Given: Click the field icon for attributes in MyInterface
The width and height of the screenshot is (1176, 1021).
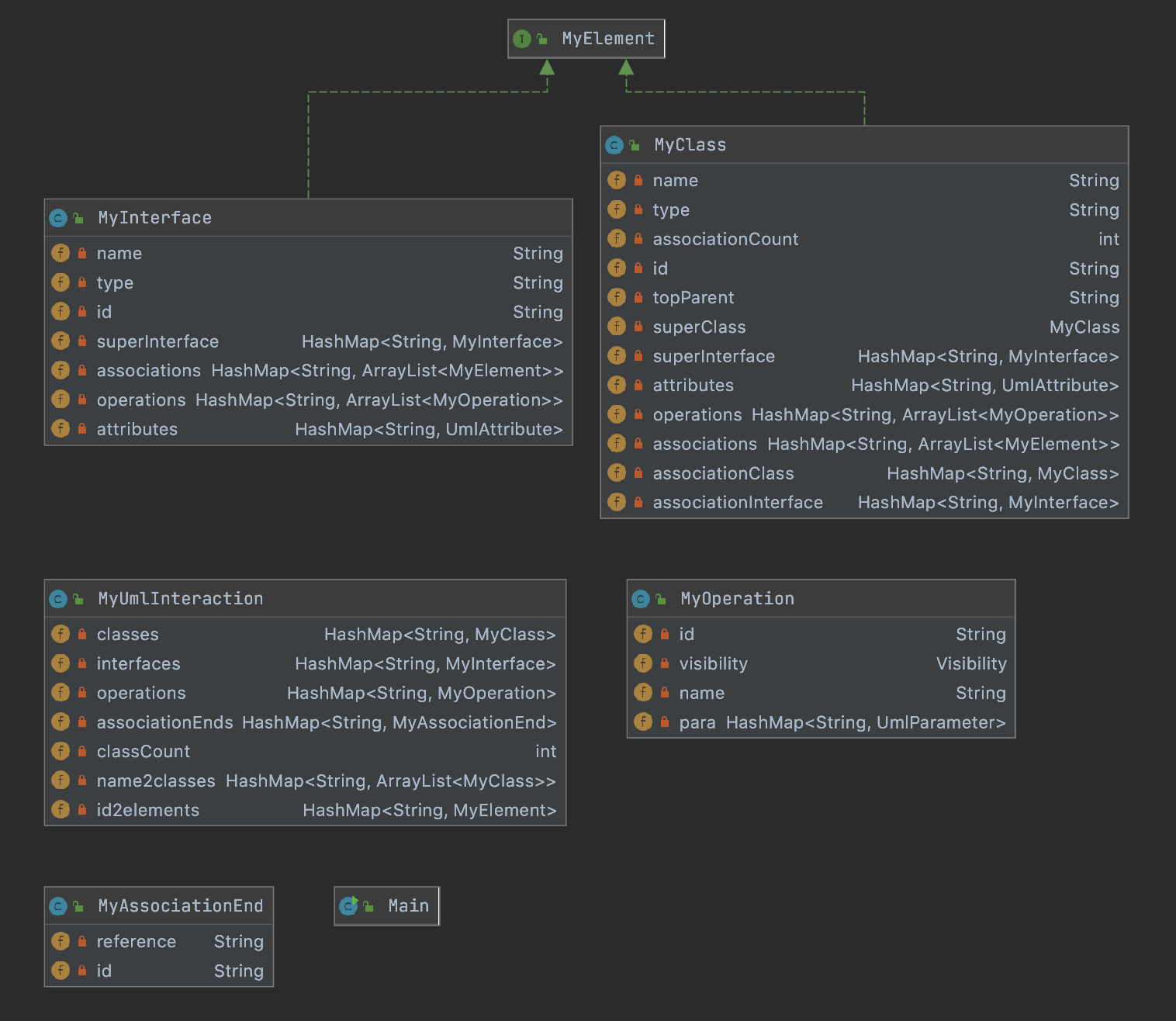Looking at the screenshot, I should tap(61, 428).
